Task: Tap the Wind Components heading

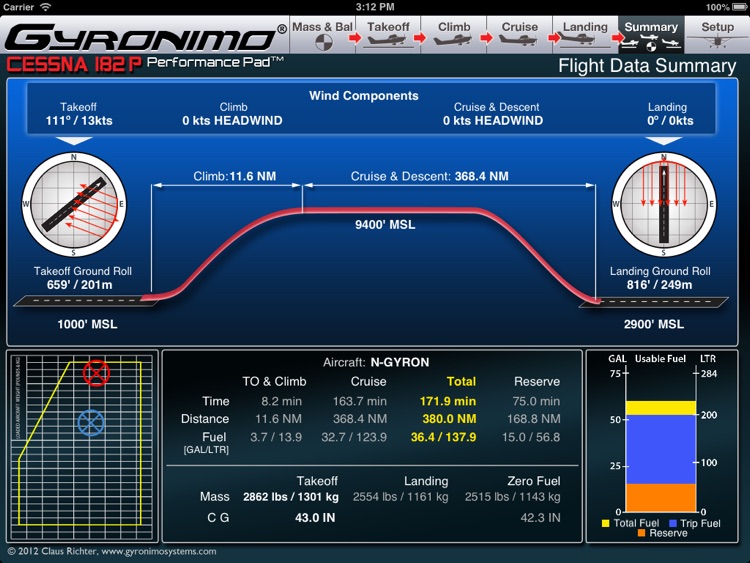Action: [364, 96]
